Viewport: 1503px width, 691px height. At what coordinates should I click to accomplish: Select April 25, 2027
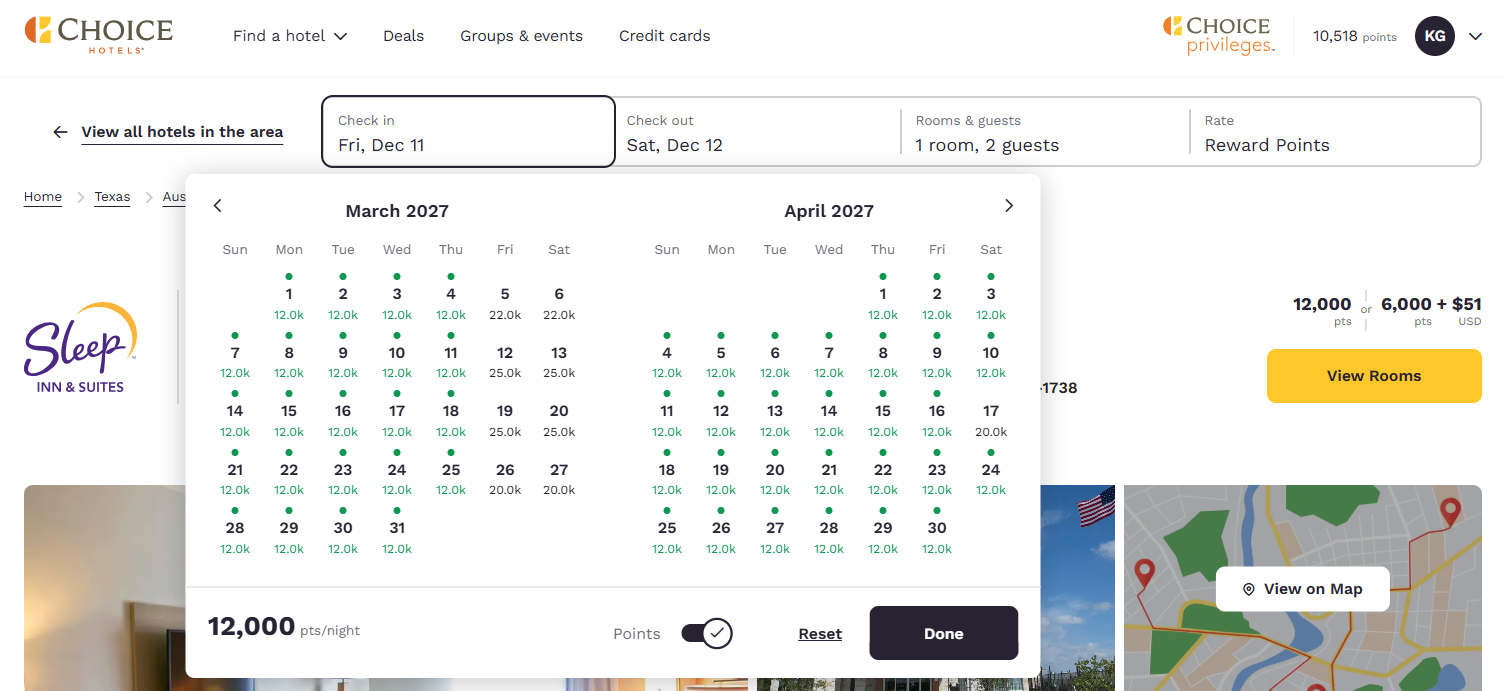(667, 529)
